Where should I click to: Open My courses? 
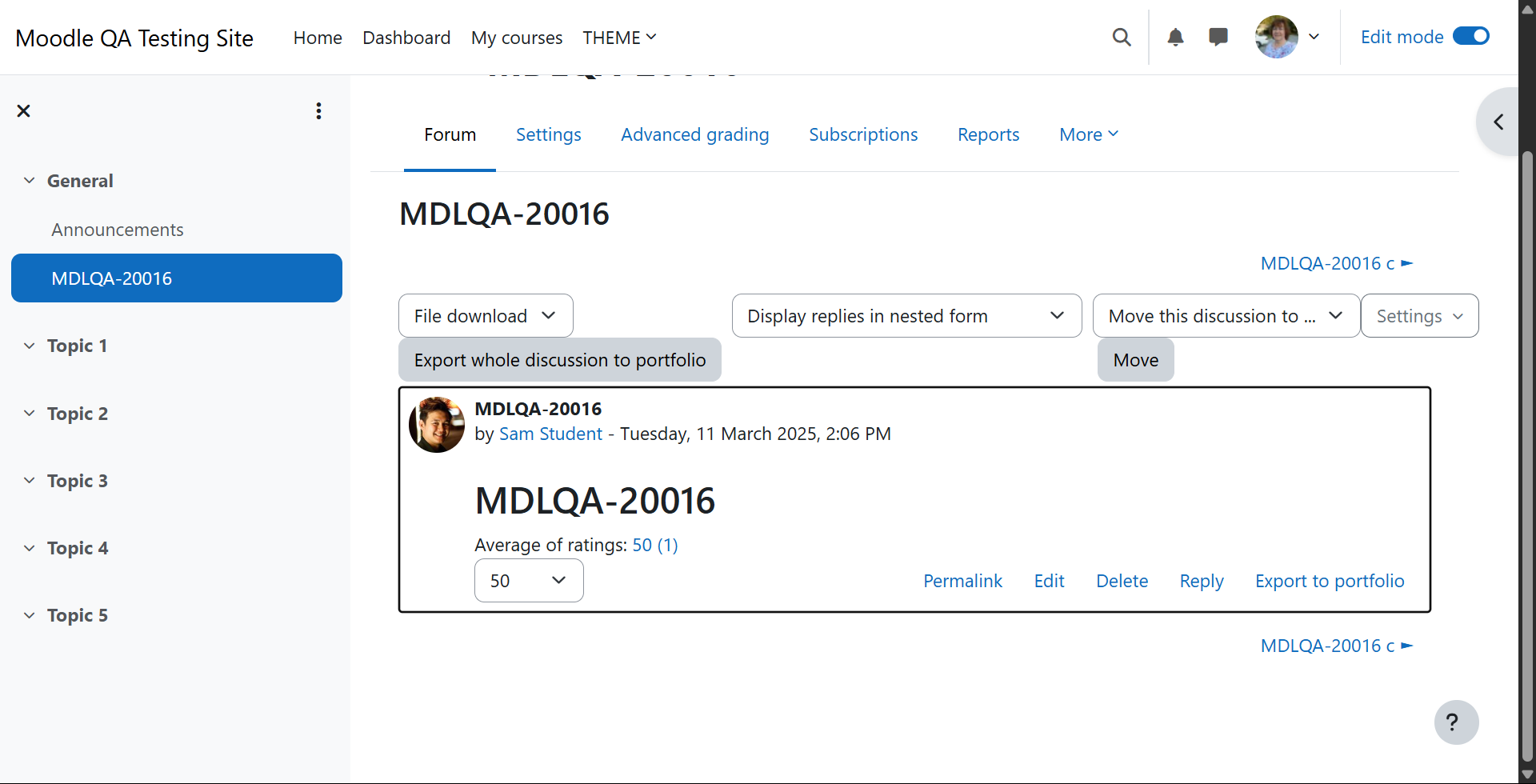[x=517, y=38]
